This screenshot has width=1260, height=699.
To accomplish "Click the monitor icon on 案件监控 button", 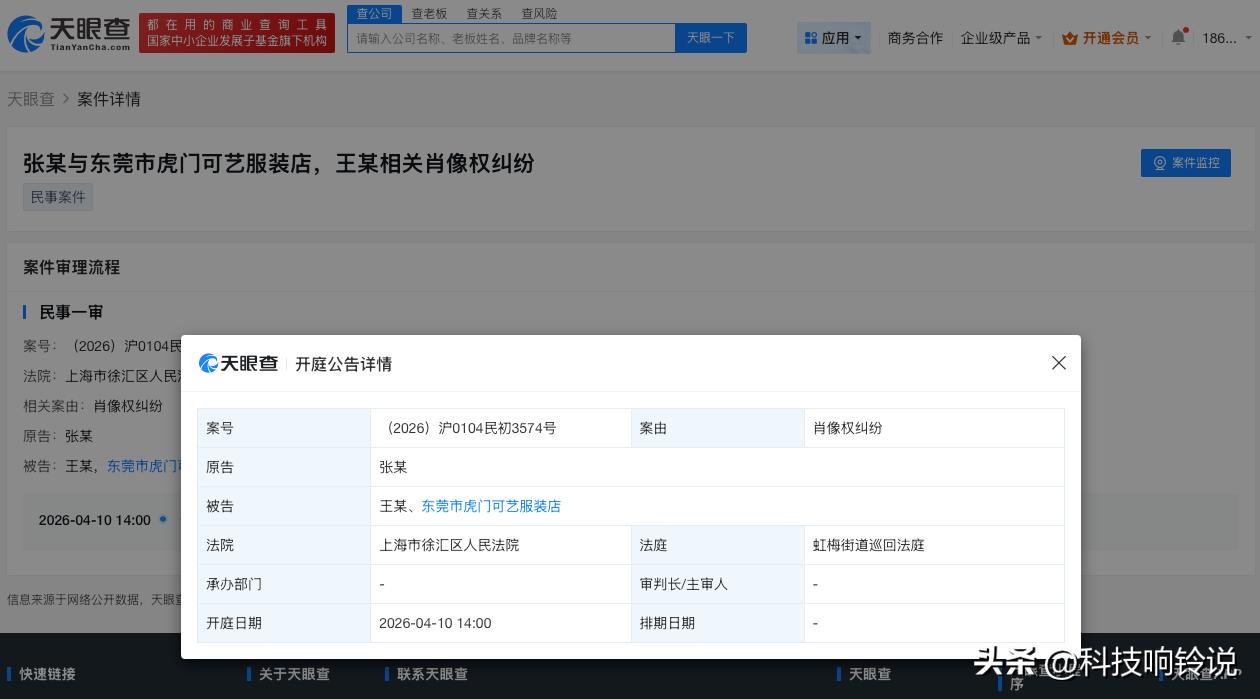I will click(x=1160, y=163).
